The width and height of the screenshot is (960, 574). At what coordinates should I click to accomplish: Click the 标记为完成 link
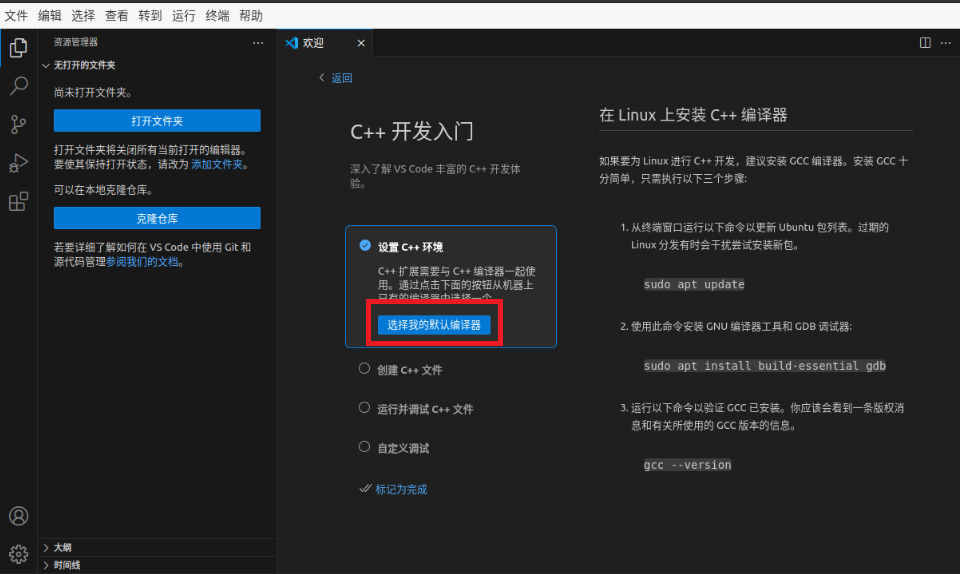click(401, 489)
